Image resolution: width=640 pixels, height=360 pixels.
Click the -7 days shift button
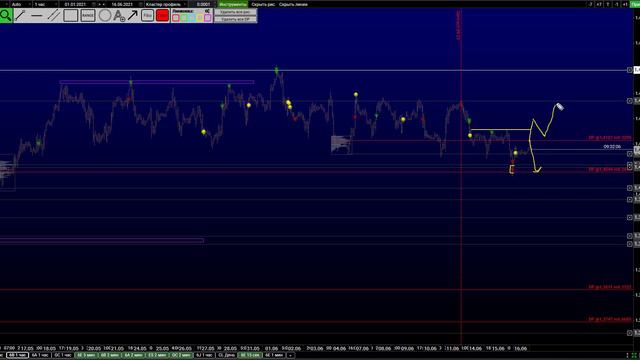(591, 4)
